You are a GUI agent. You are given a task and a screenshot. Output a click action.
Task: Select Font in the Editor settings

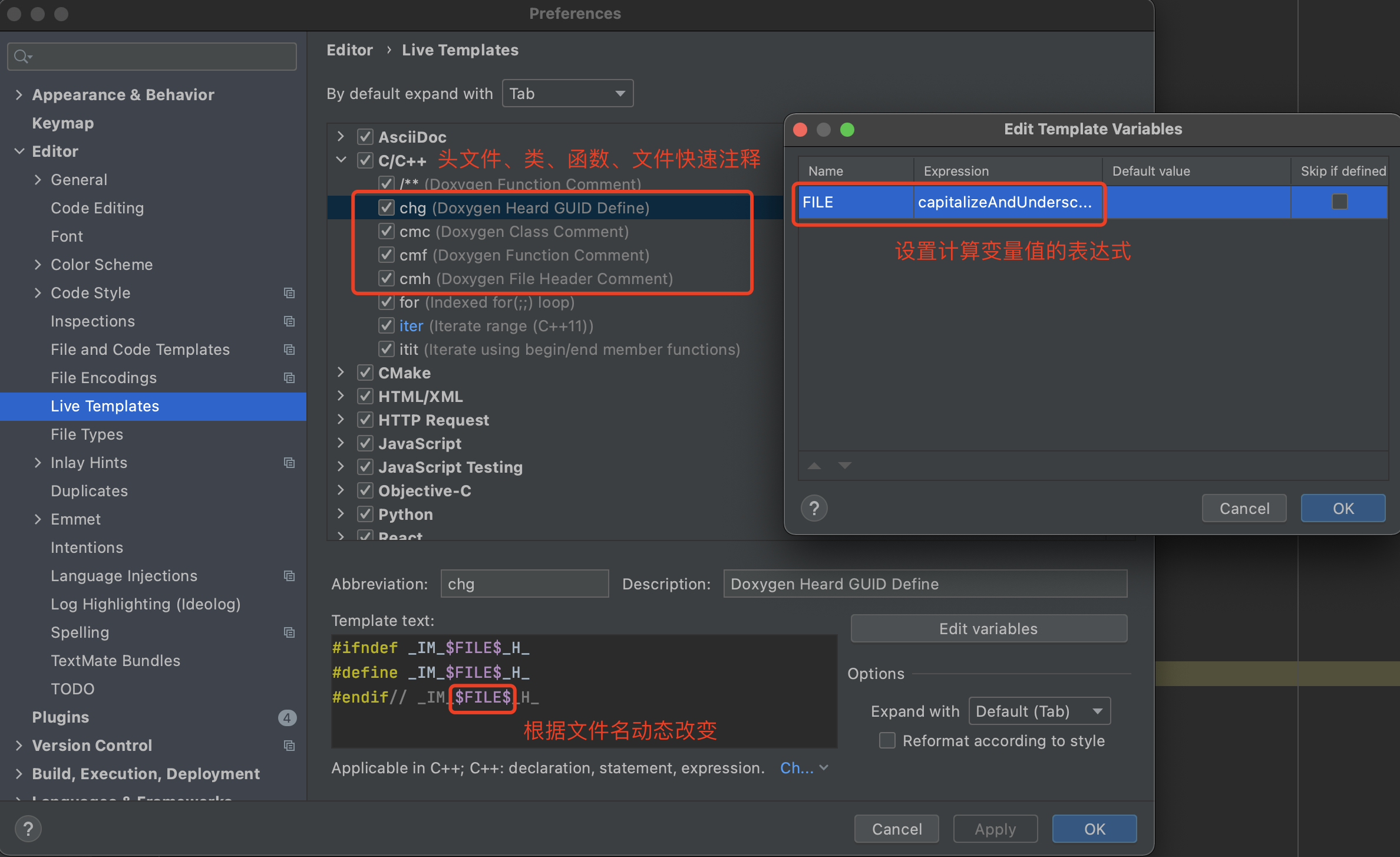[67, 236]
